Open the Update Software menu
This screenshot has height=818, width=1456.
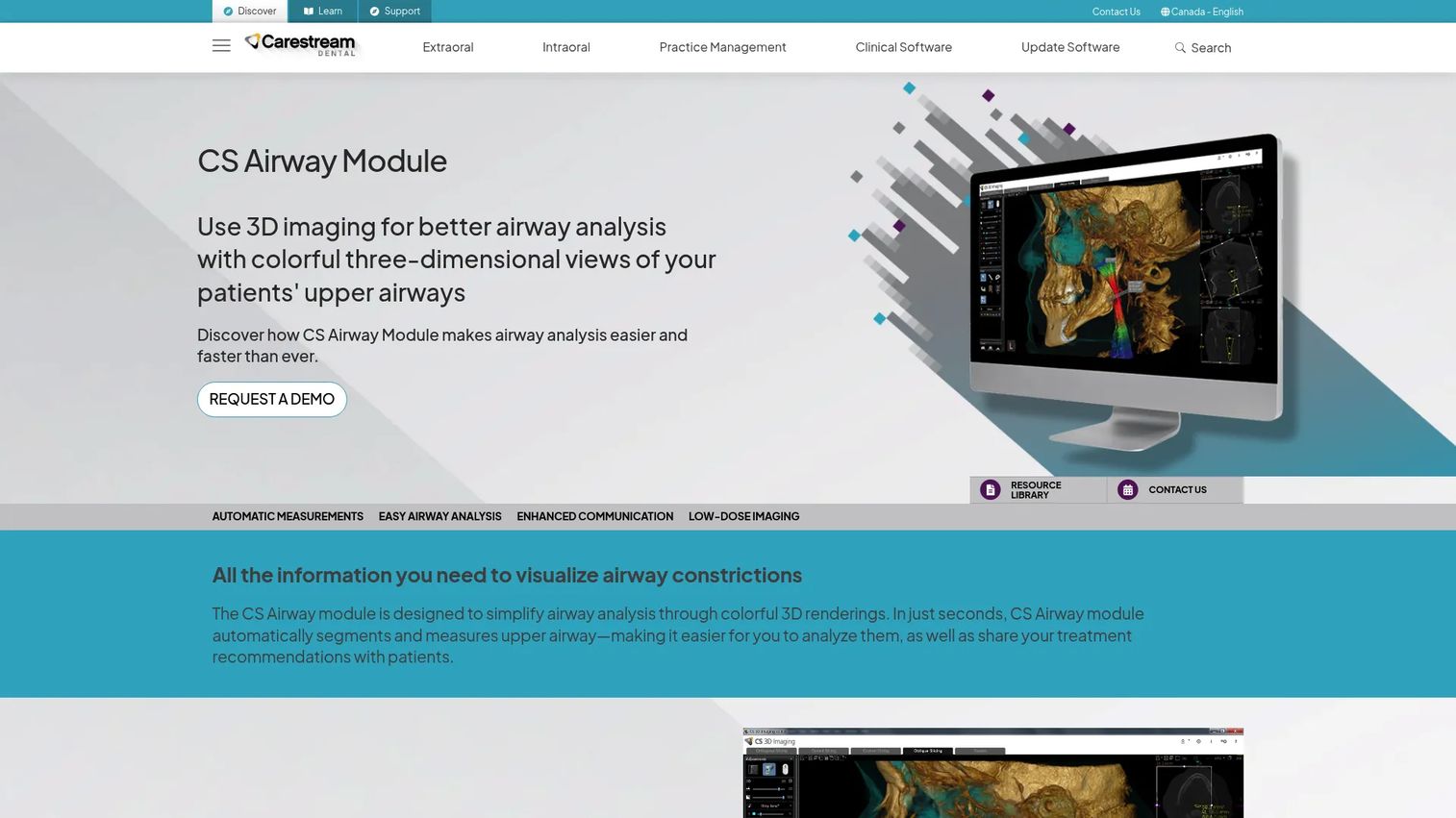(1070, 47)
